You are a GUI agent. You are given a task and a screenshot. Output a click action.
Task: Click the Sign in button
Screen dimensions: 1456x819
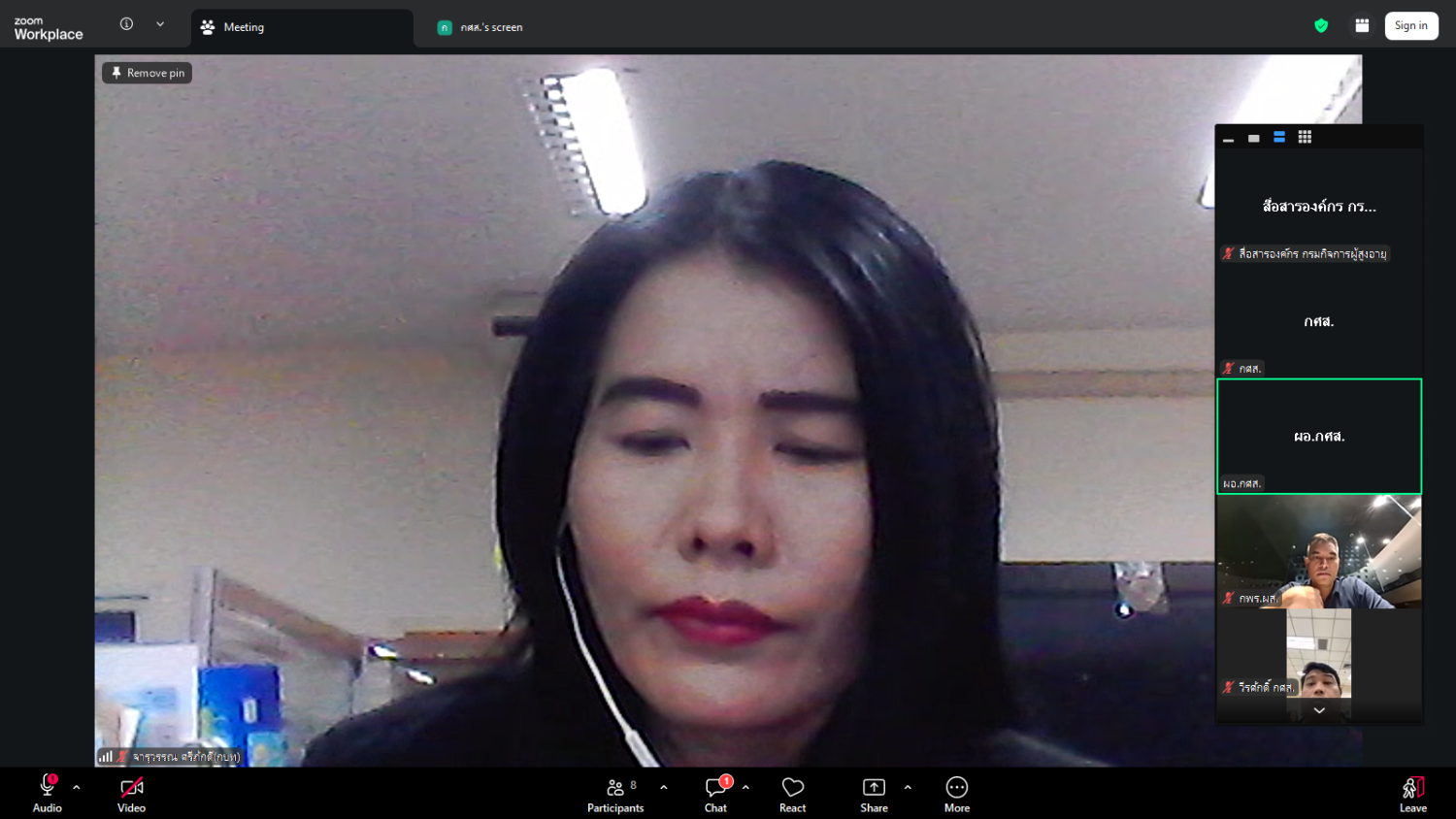coord(1410,26)
